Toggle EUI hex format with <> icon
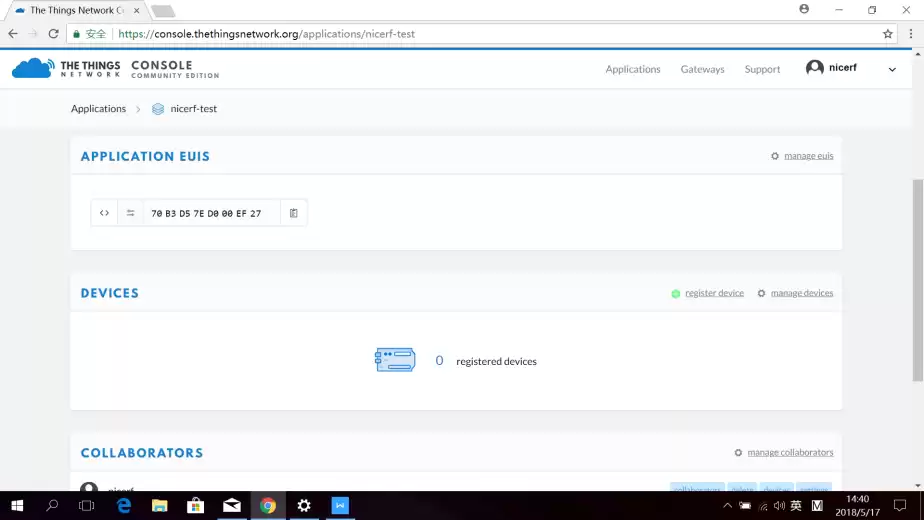The image size is (924, 520). [104, 213]
